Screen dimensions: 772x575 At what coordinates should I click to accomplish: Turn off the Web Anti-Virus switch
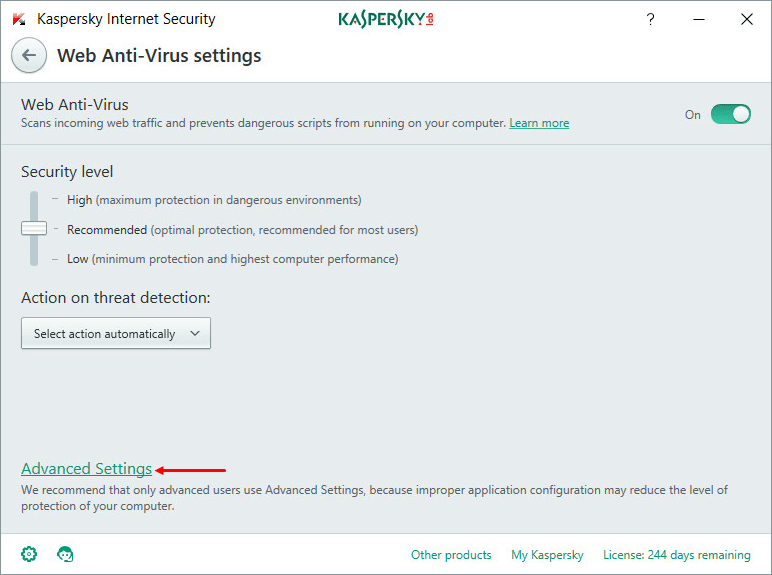pos(731,114)
